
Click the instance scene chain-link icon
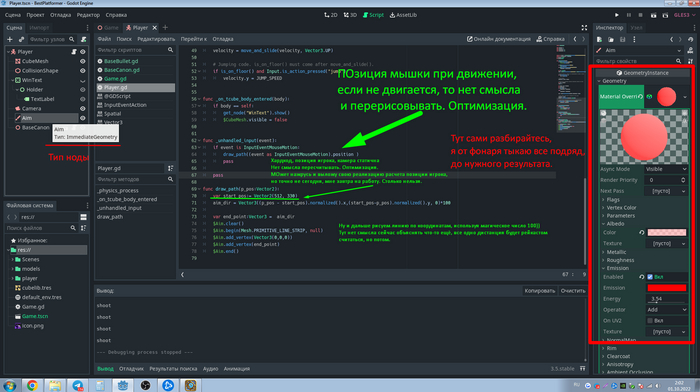click(x=21, y=39)
